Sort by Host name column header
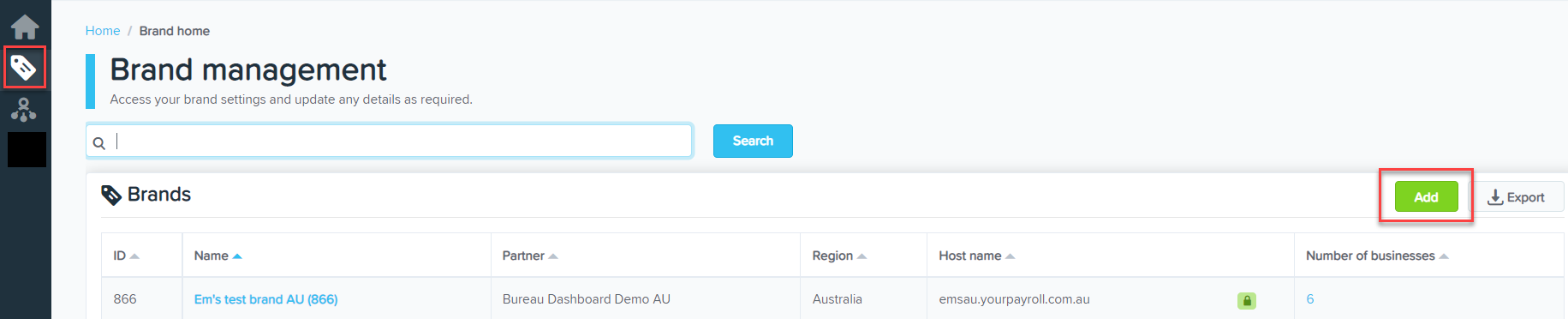Viewport: 1568px width, 319px height. click(x=976, y=256)
